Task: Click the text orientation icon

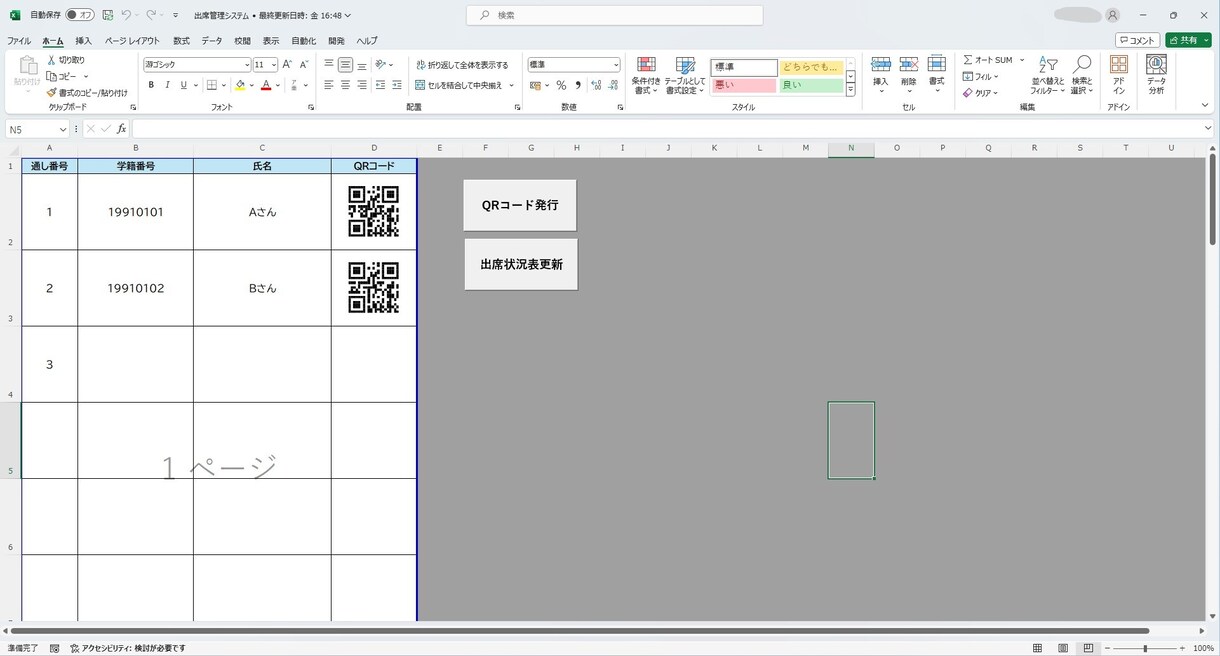Action: click(x=381, y=64)
